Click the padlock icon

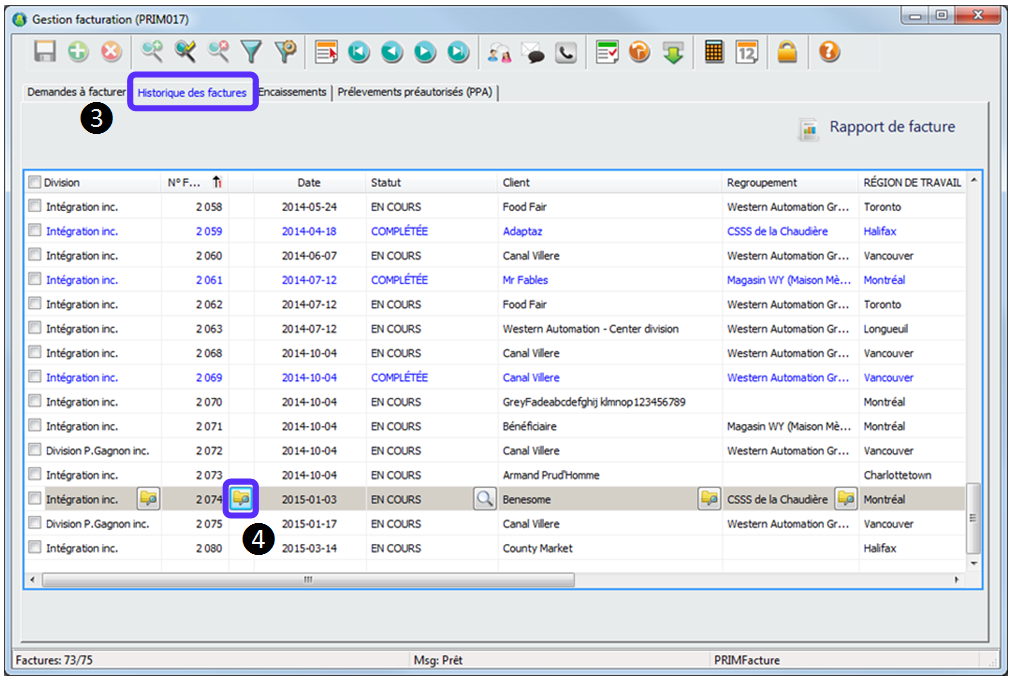click(787, 52)
